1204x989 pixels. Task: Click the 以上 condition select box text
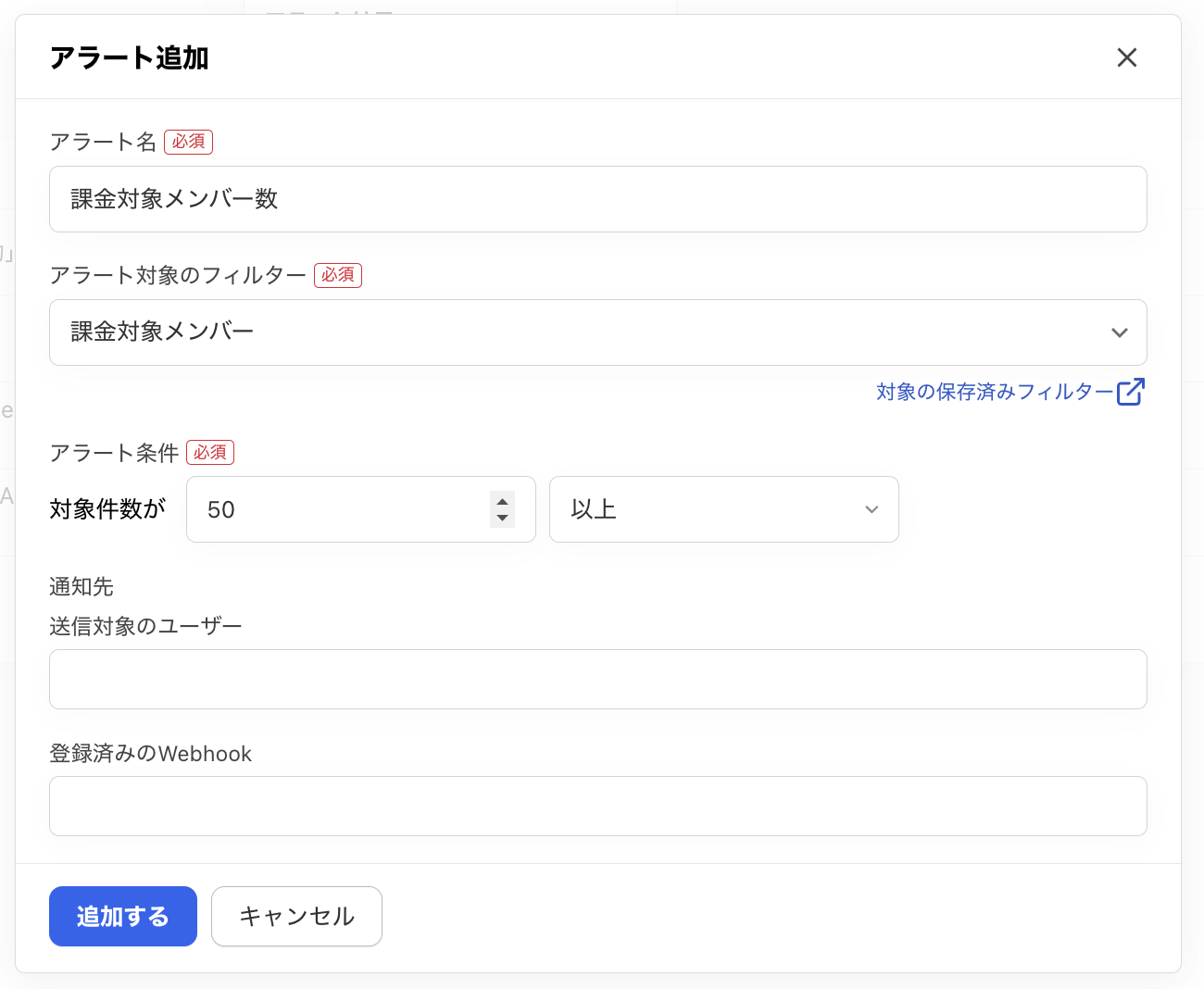click(595, 509)
